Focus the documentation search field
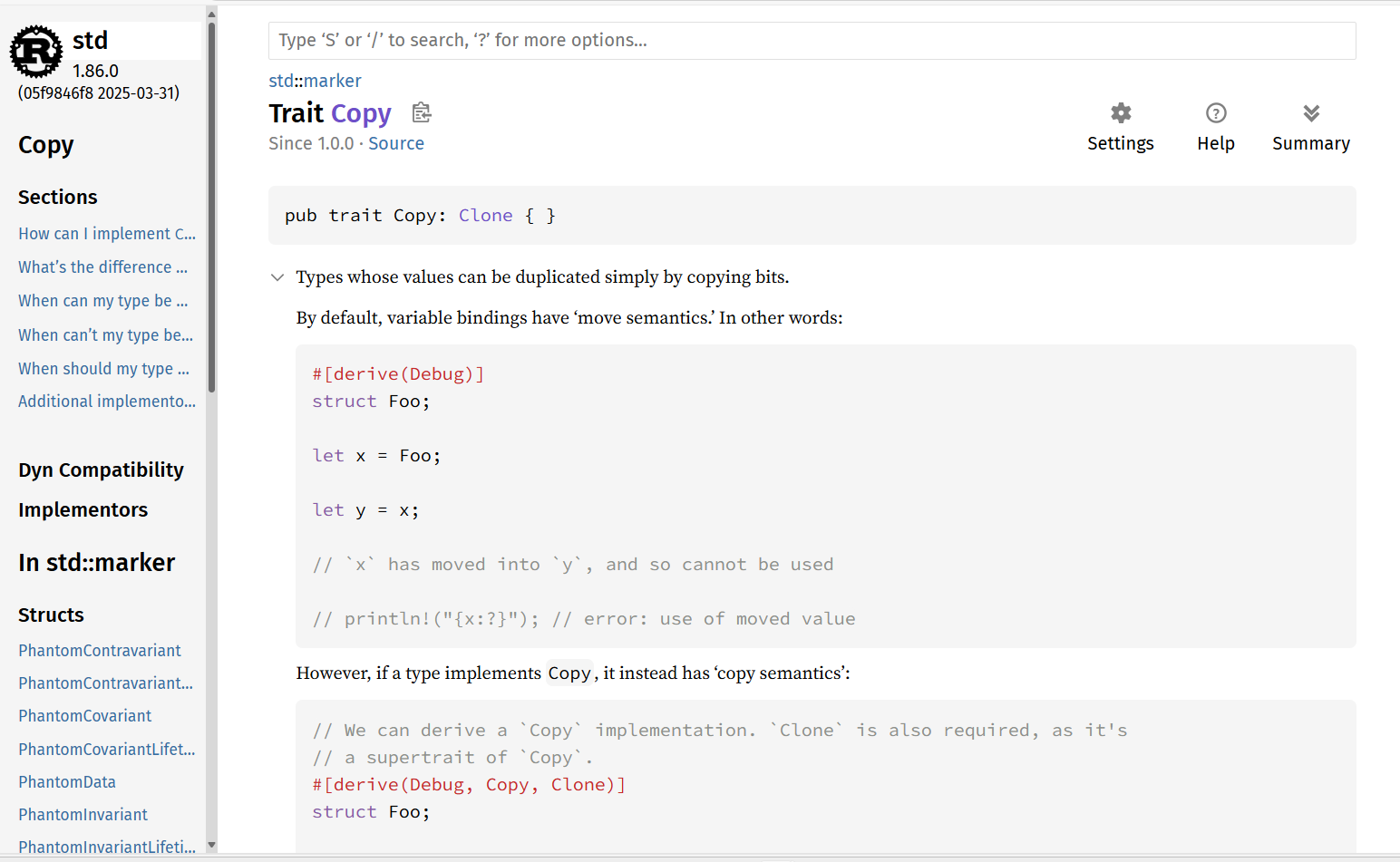Screen dimensions: 1400x862 click(x=812, y=41)
